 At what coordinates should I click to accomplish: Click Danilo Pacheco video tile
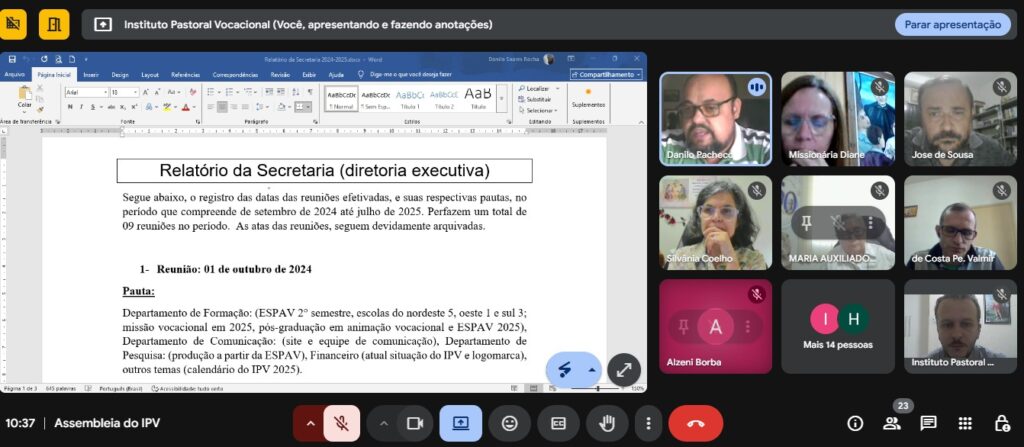pos(714,118)
